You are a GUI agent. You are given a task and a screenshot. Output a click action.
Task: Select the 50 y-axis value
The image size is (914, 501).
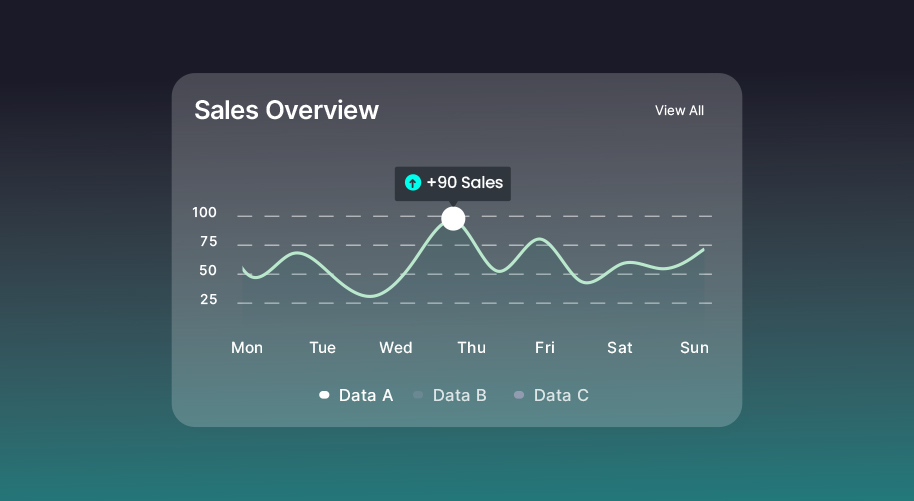[208, 270]
